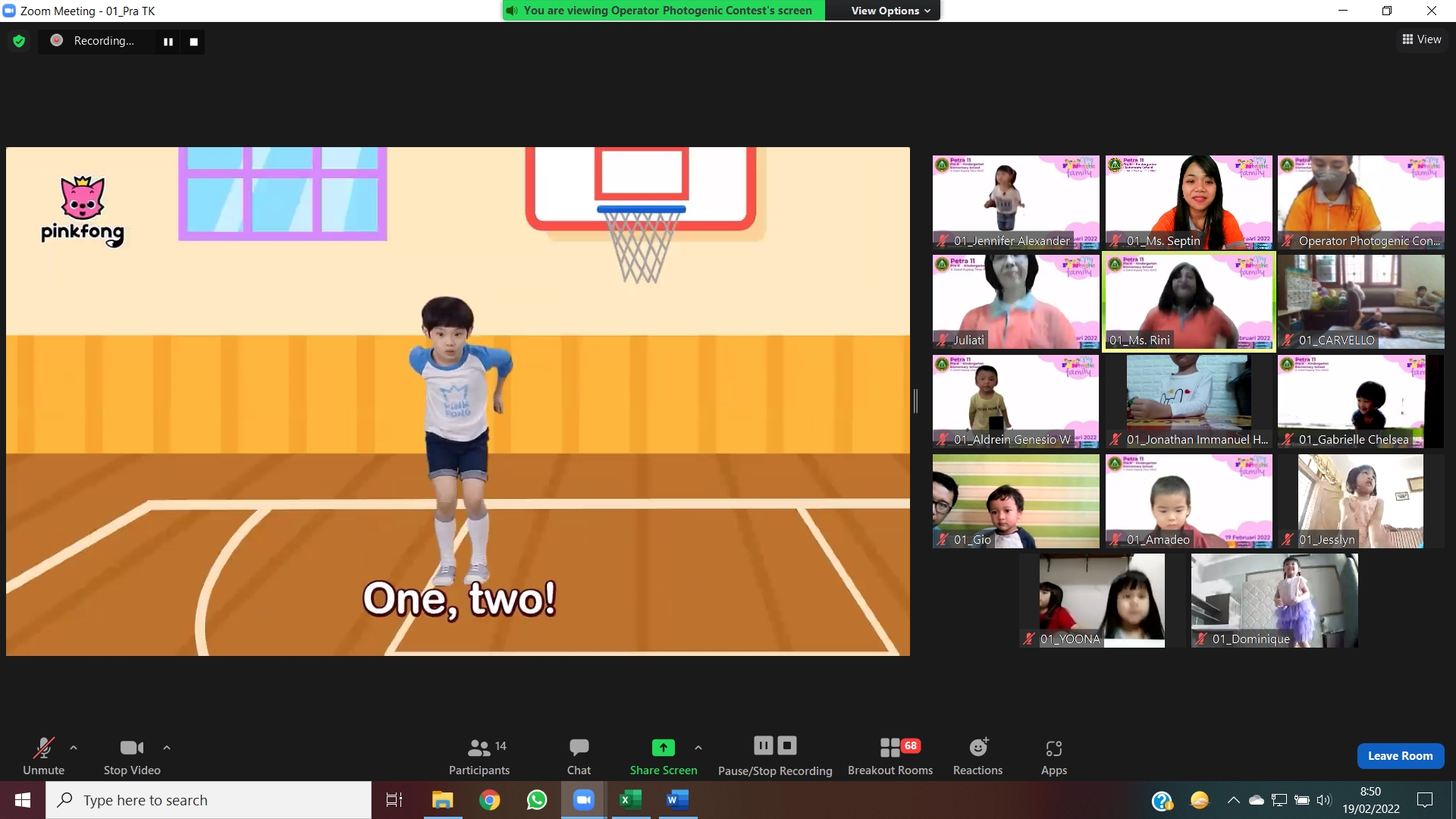
Task: Click the shared screen Pinkfong video
Action: coord(458,401)
